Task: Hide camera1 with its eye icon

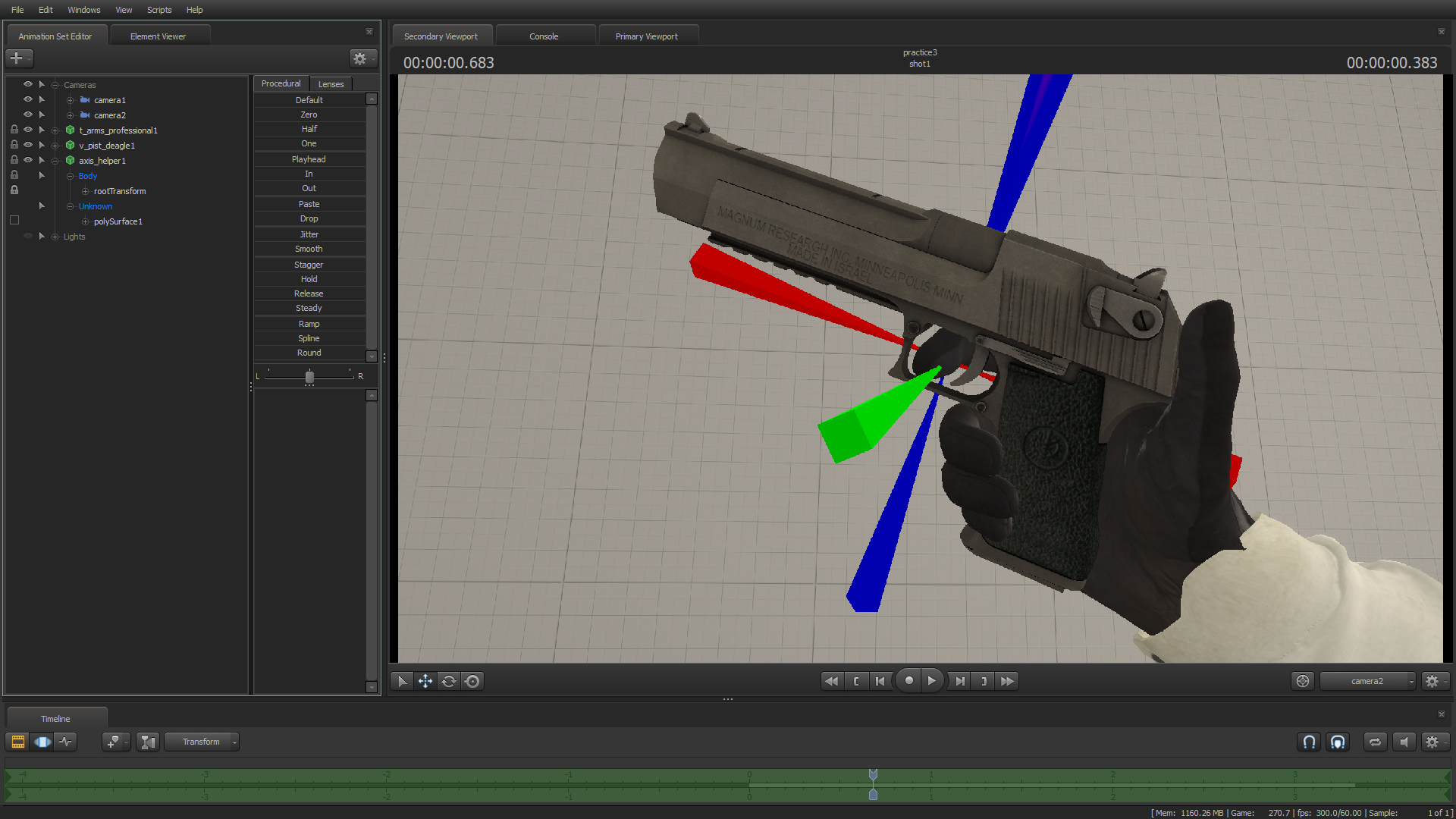Action: (x=28, y=99)
